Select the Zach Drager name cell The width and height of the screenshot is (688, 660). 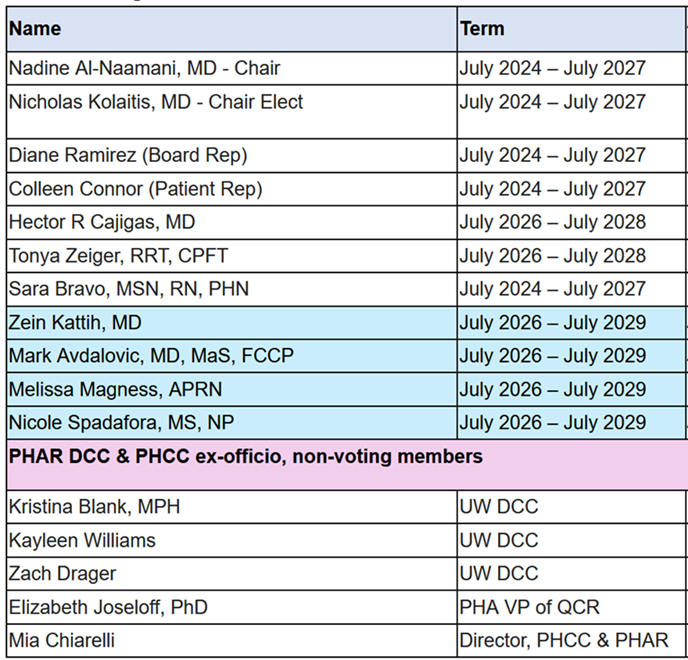(x=232, y=574)
